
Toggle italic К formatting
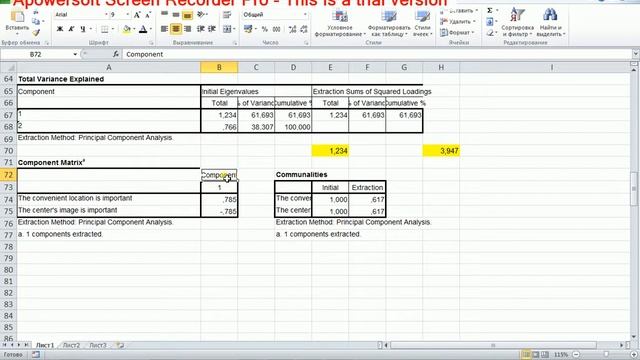click(71, 29)
